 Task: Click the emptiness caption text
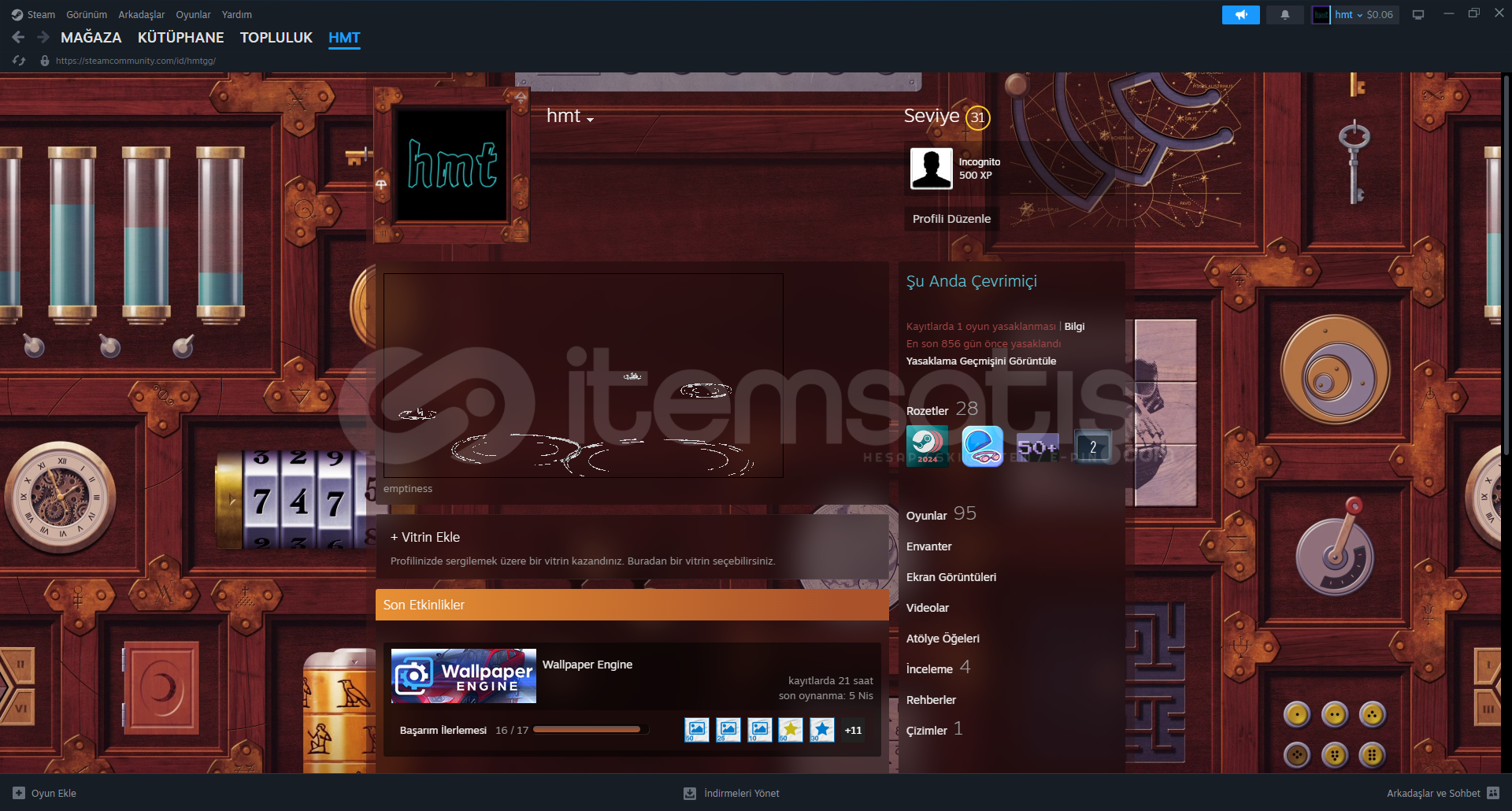pyautogui.click(x=408, y=488)
